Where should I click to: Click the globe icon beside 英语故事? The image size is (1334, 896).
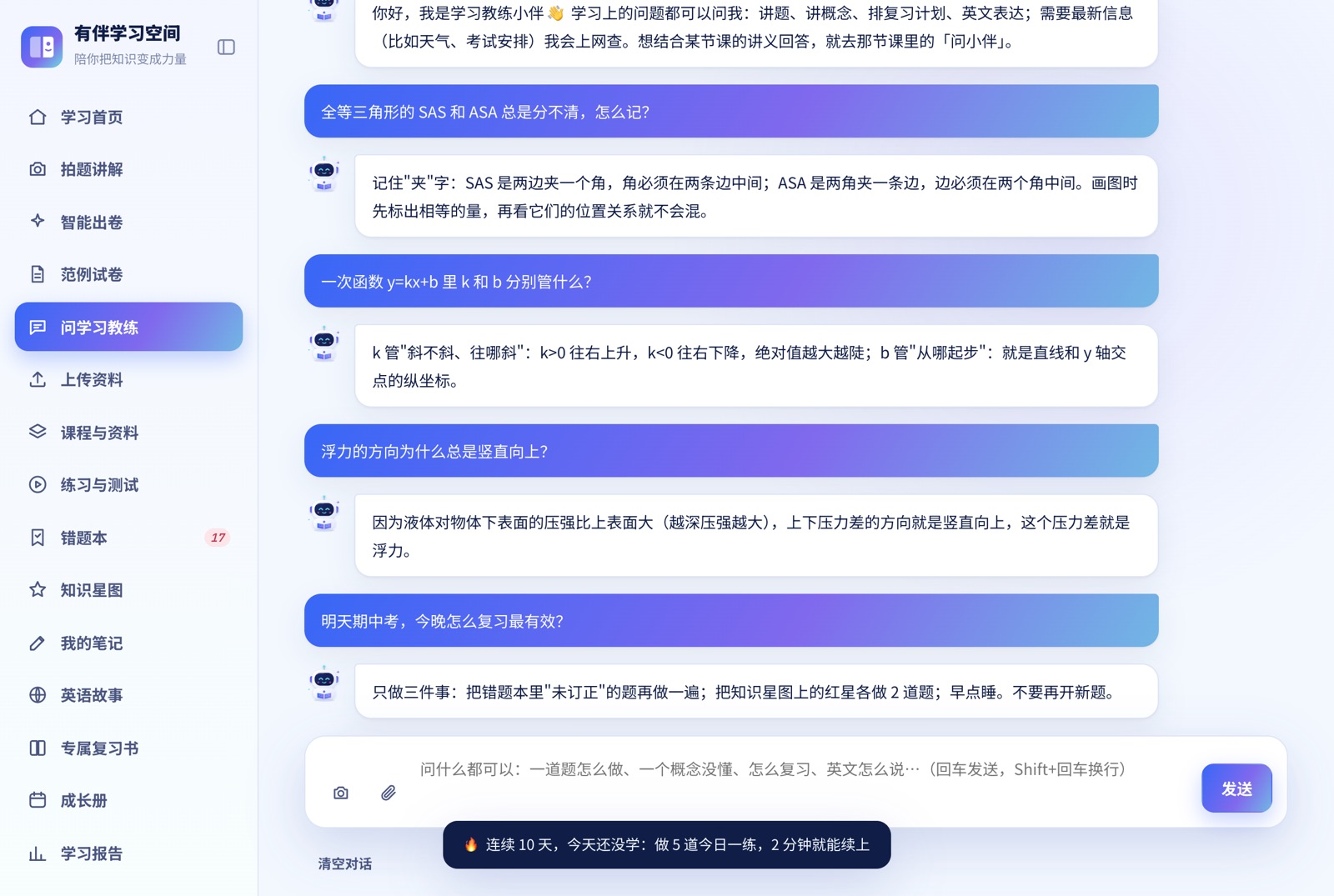[x=38, y=695]
